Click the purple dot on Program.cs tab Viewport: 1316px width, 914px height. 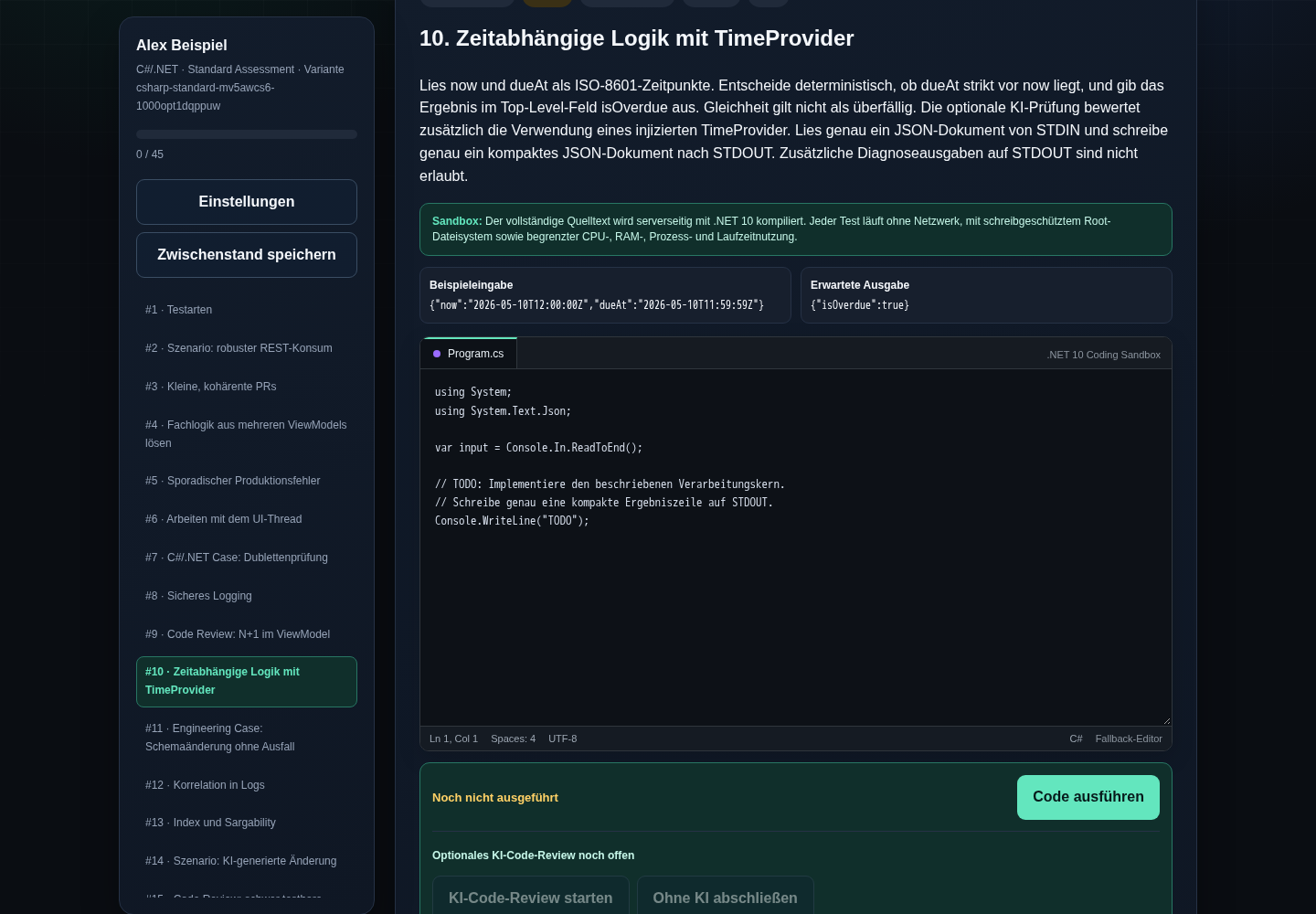tap(437, 354)
